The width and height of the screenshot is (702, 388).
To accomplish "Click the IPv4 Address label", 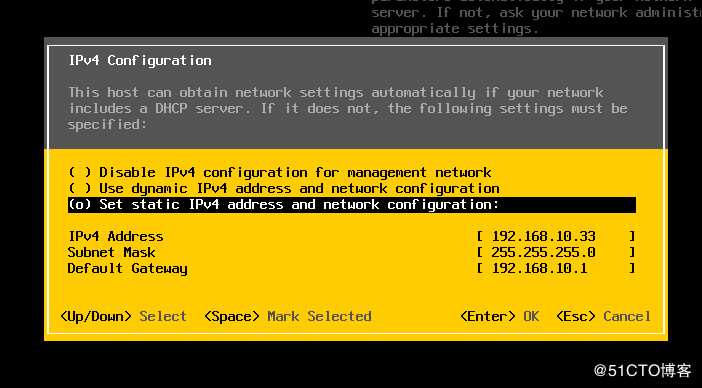I will pyautogui.click(x=116, y=236).
